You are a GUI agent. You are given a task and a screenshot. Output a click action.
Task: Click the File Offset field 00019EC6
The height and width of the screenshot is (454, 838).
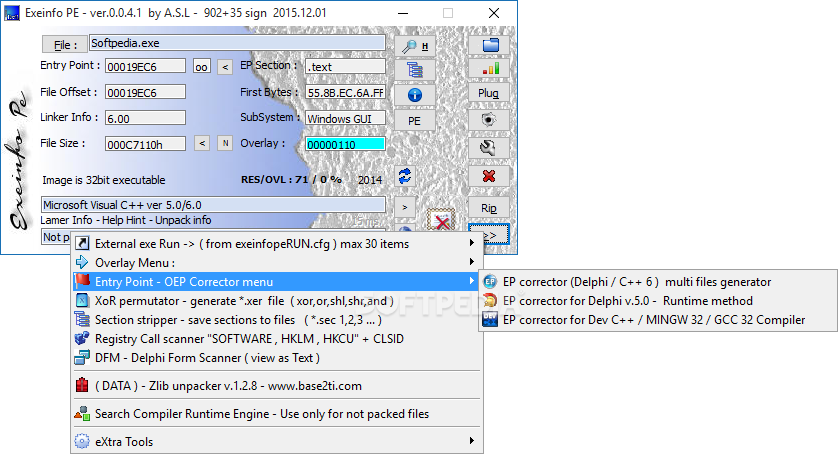[145, 92]
